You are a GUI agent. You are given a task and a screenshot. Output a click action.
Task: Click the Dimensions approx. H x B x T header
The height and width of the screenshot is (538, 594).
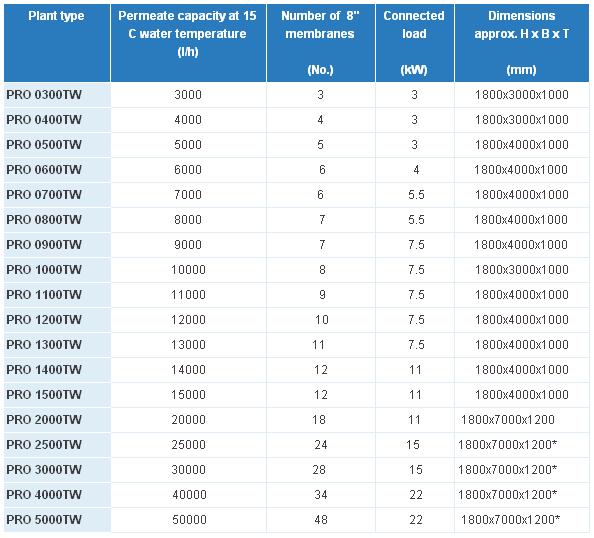point(522,43)
